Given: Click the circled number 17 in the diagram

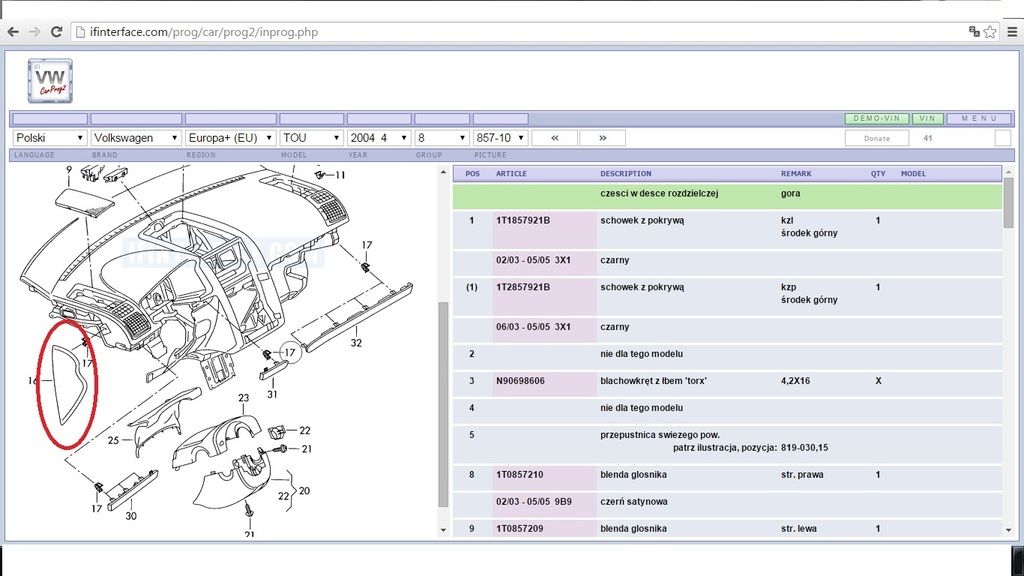Looking at the screenshot, I should pyautogui.click(x=290, y=353).
